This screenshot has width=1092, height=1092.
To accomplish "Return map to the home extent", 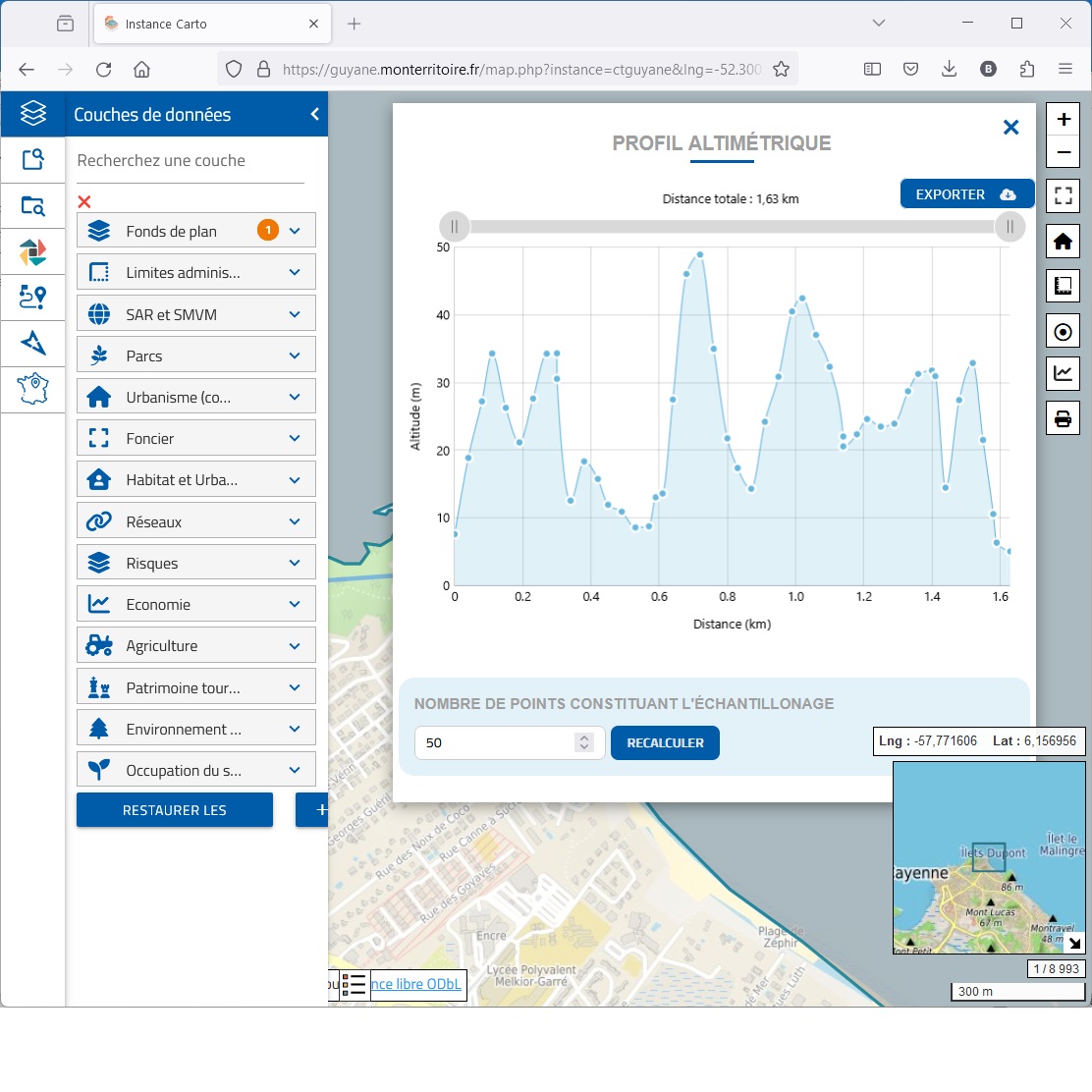I will point(1063,242).
